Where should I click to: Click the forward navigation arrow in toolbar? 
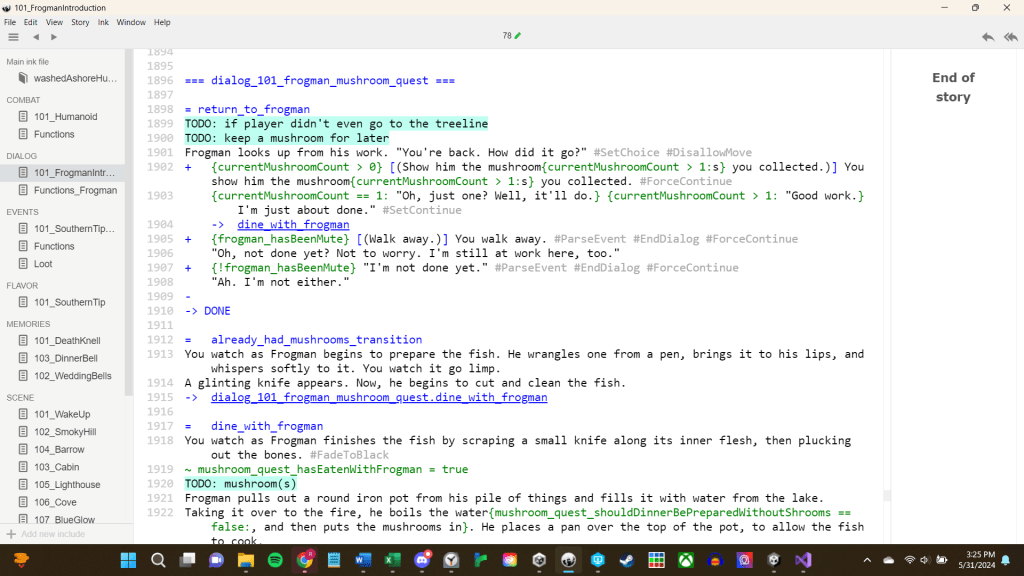[x=54, y=37]
